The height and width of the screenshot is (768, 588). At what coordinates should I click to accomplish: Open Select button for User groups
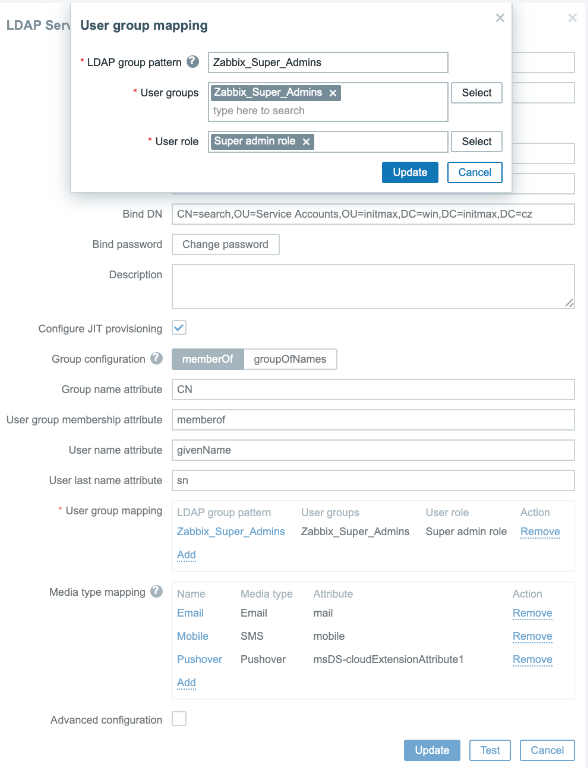coord(477,93)
